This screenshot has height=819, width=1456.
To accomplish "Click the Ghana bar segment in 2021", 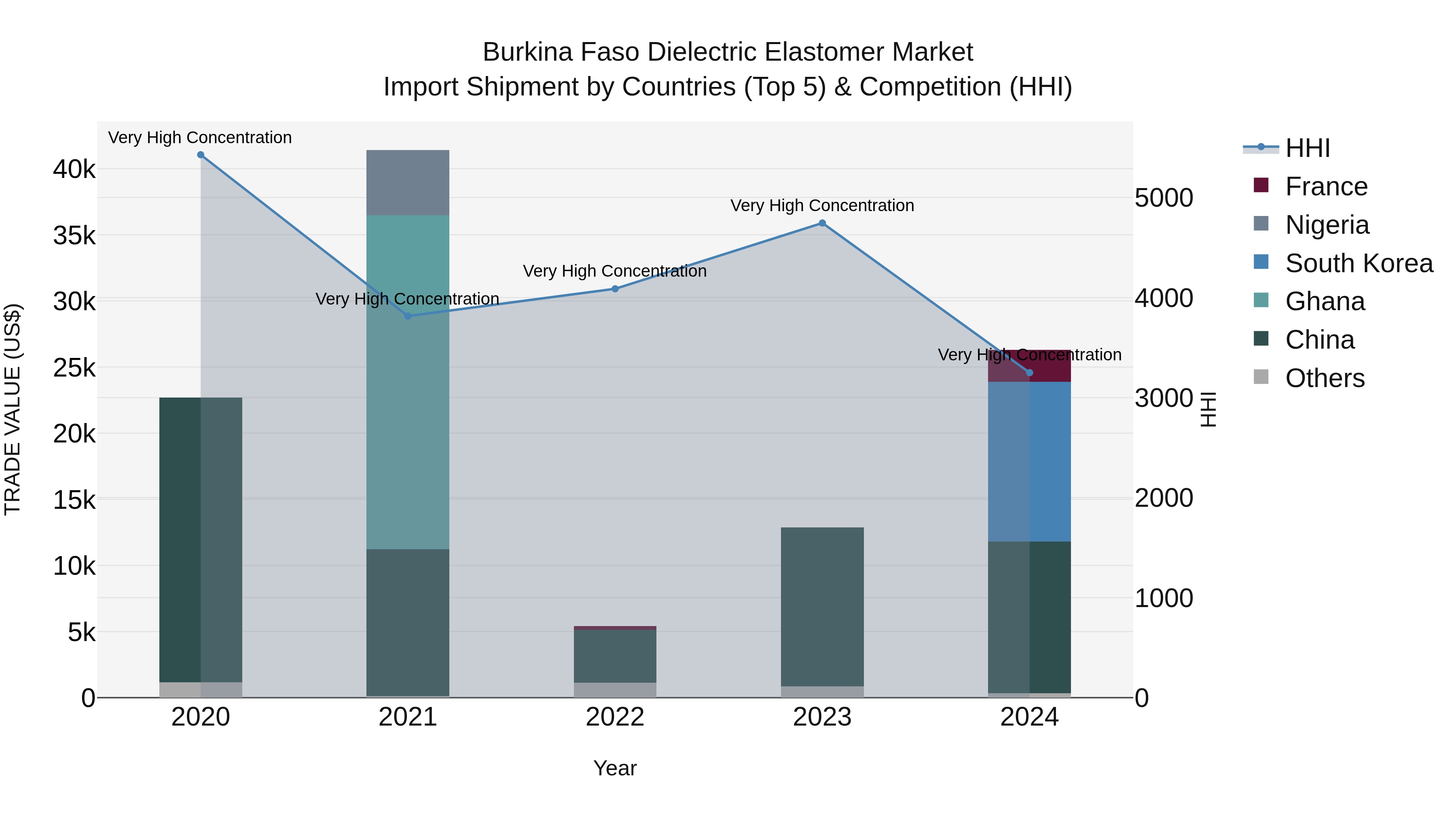I will (408, 382).
